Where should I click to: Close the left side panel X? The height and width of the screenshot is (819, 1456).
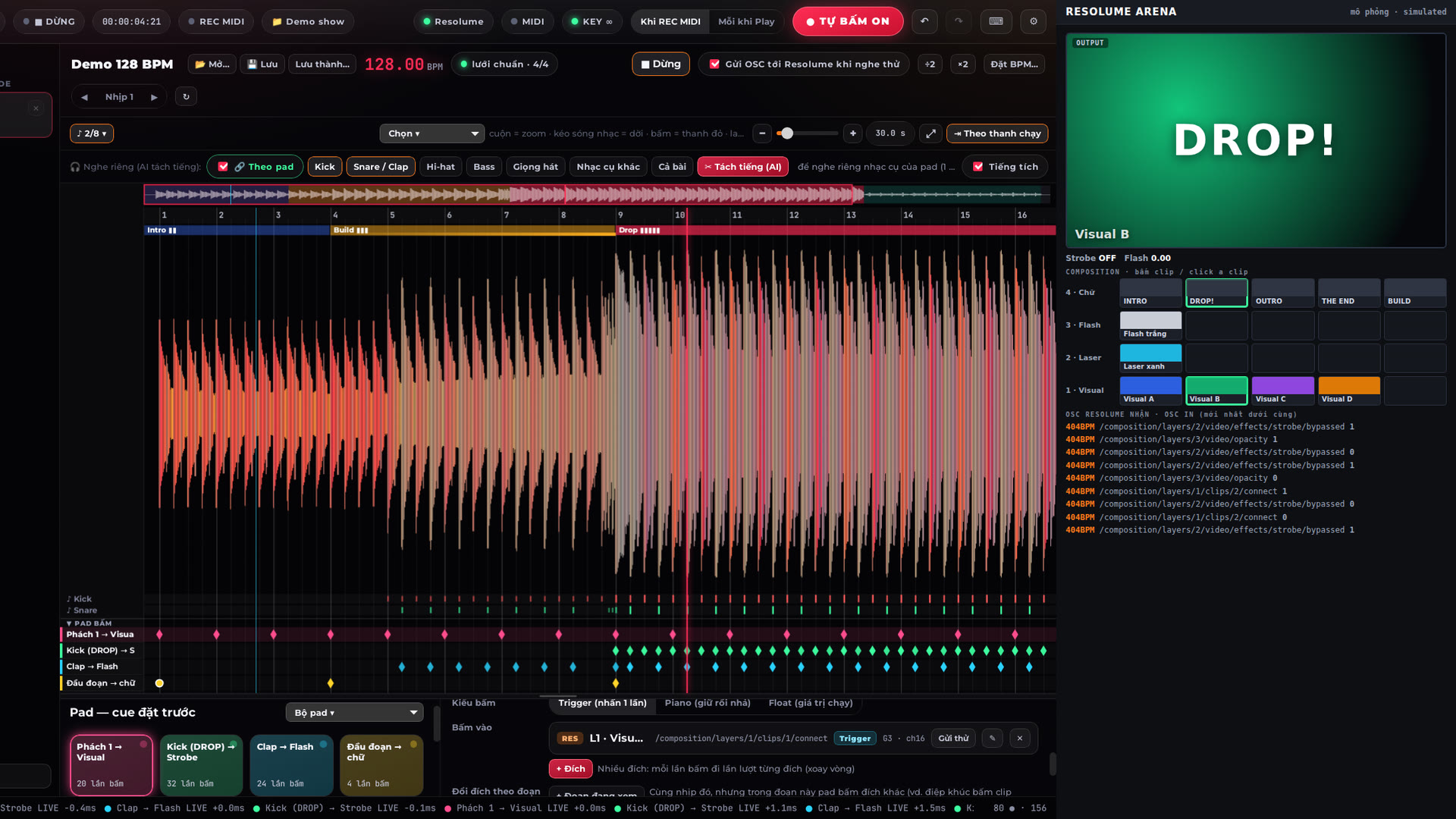[36, 108]
